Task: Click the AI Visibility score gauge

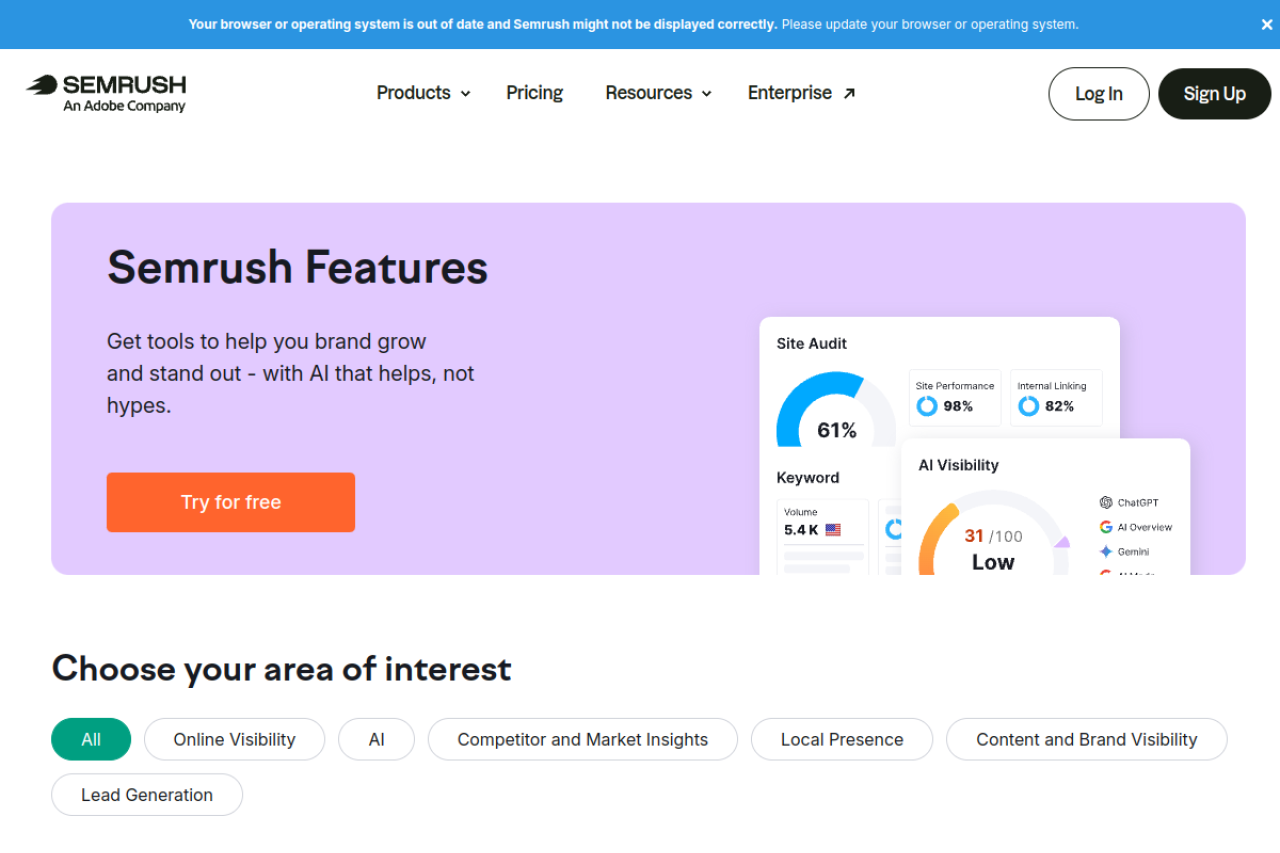Action: [993, 533]
